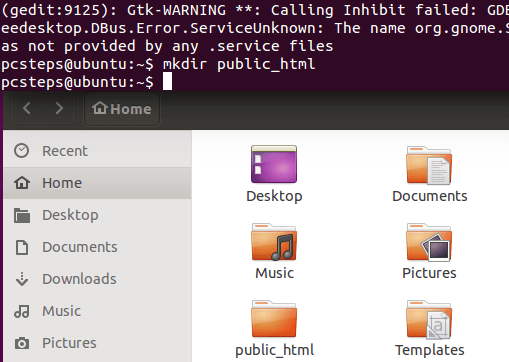Image resolution: width=509 pixels, height=362 pixels.
Task: Click the Home path bar button
Action: click(122, 109)
